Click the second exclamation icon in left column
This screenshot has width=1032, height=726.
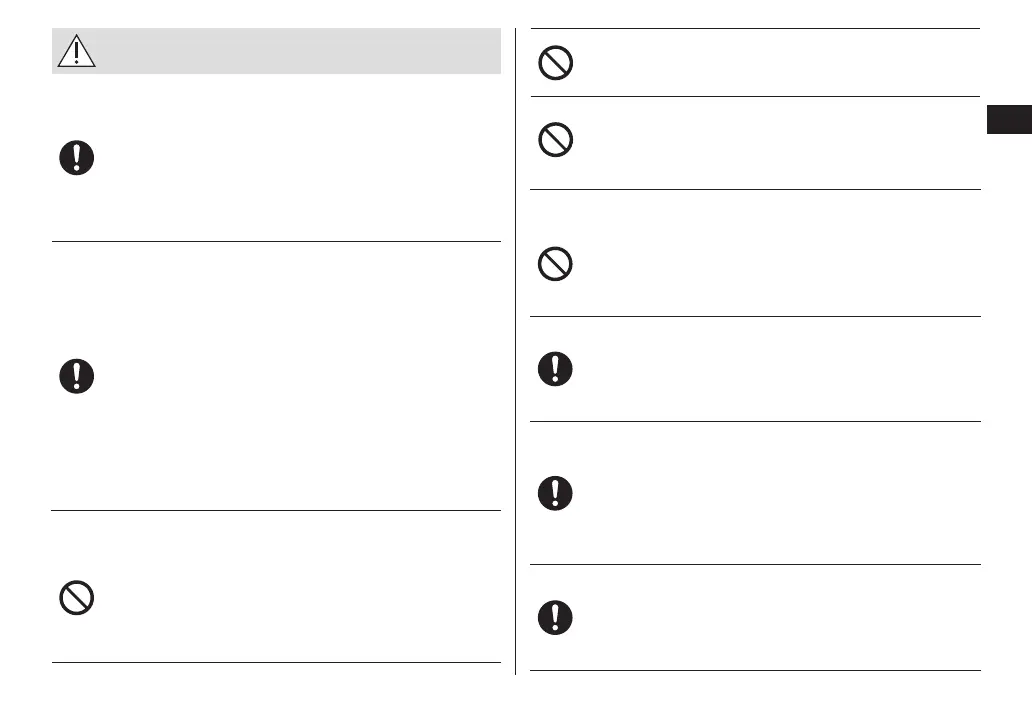tap(76, 376)
